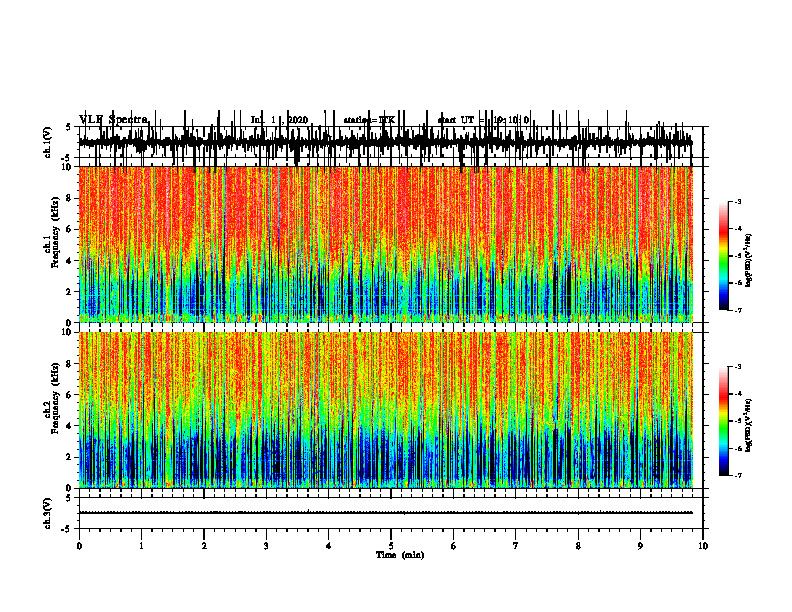This screenshot has width=792, height=612.
Task: Click the '-7' label on ch.2 color scale
Action: point(738,475)
